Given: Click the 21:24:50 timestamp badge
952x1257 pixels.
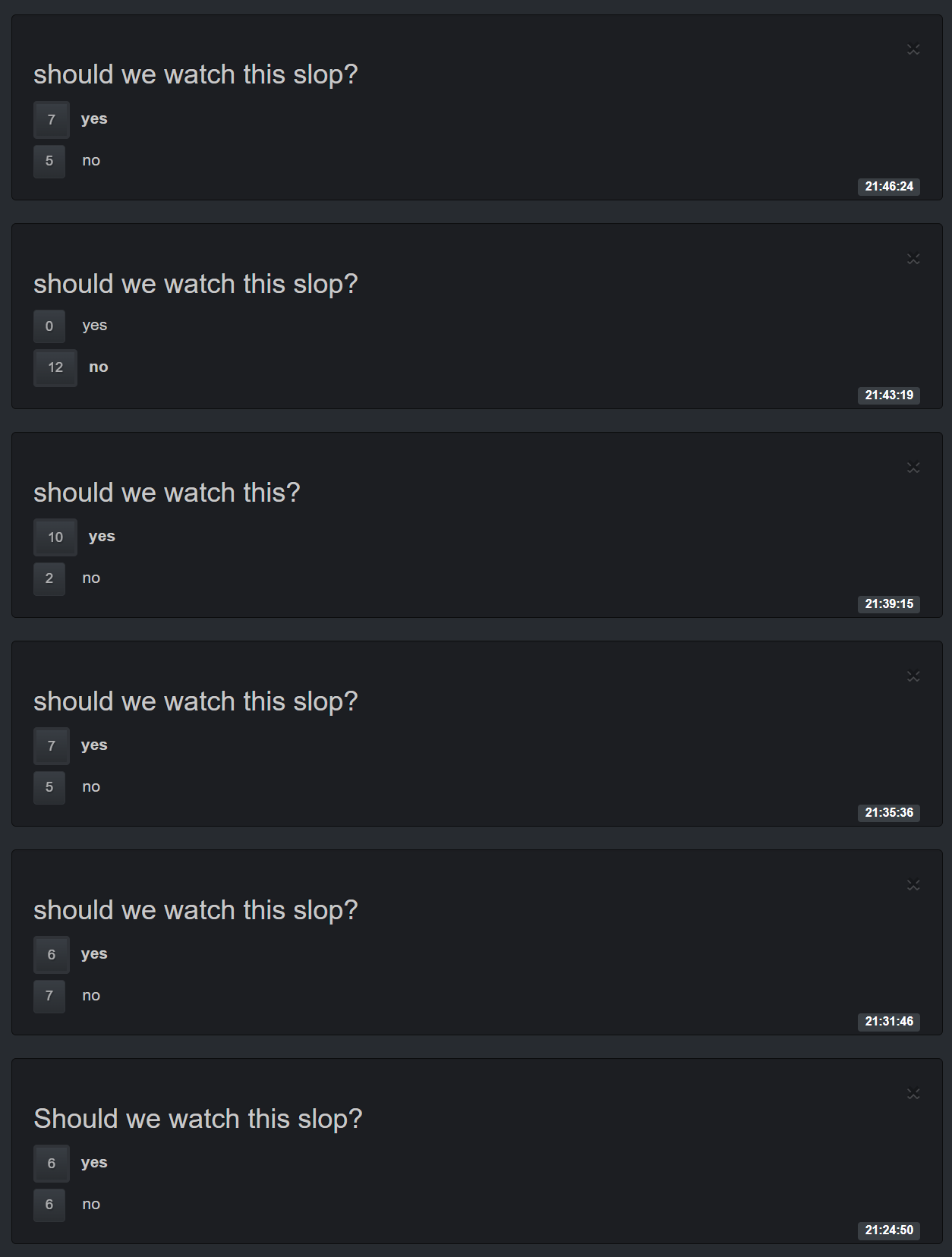Looking at the screenshot, I should coord(888,1230).
